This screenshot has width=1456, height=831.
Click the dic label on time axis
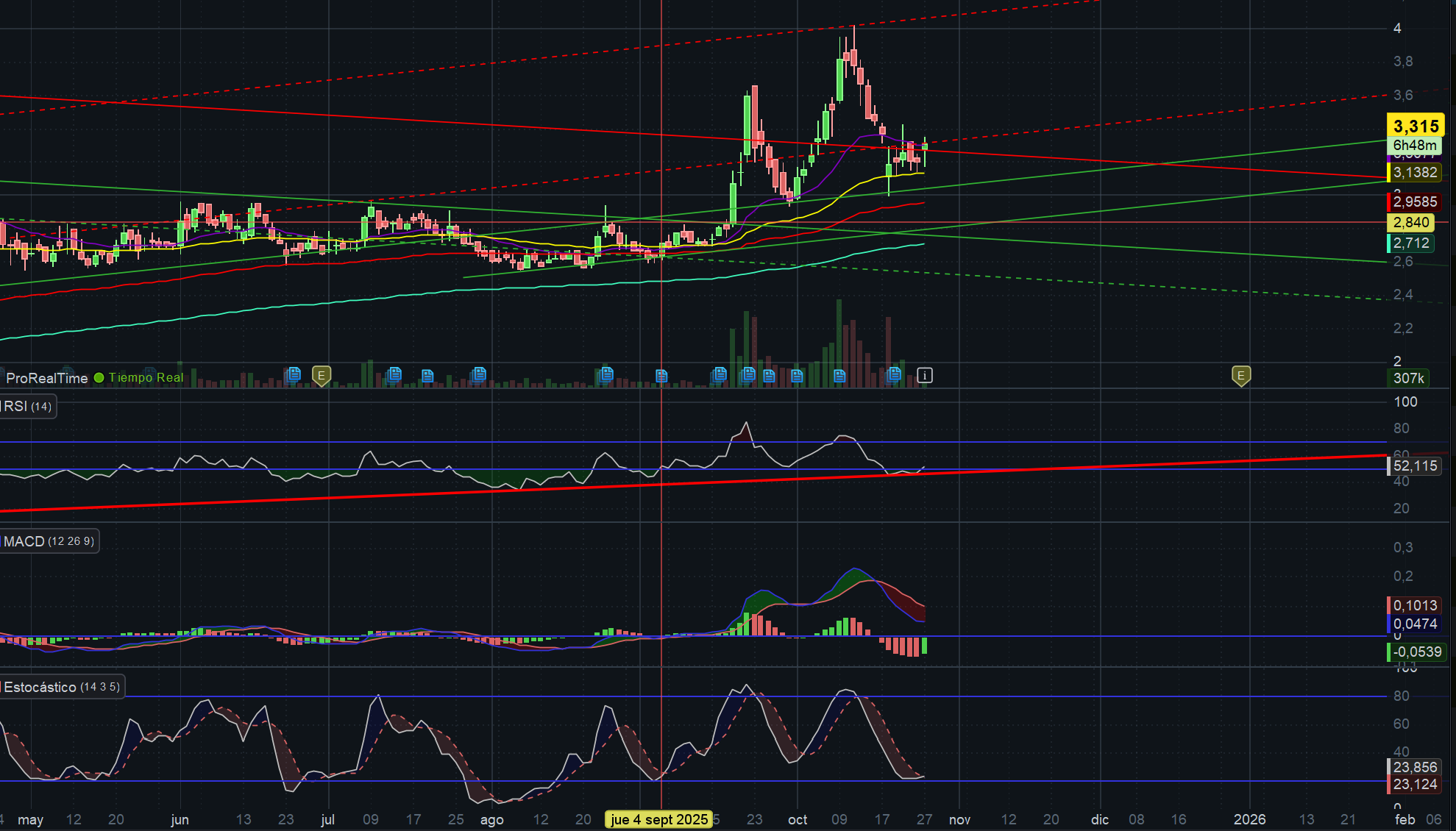click(x=1100, y=819)
